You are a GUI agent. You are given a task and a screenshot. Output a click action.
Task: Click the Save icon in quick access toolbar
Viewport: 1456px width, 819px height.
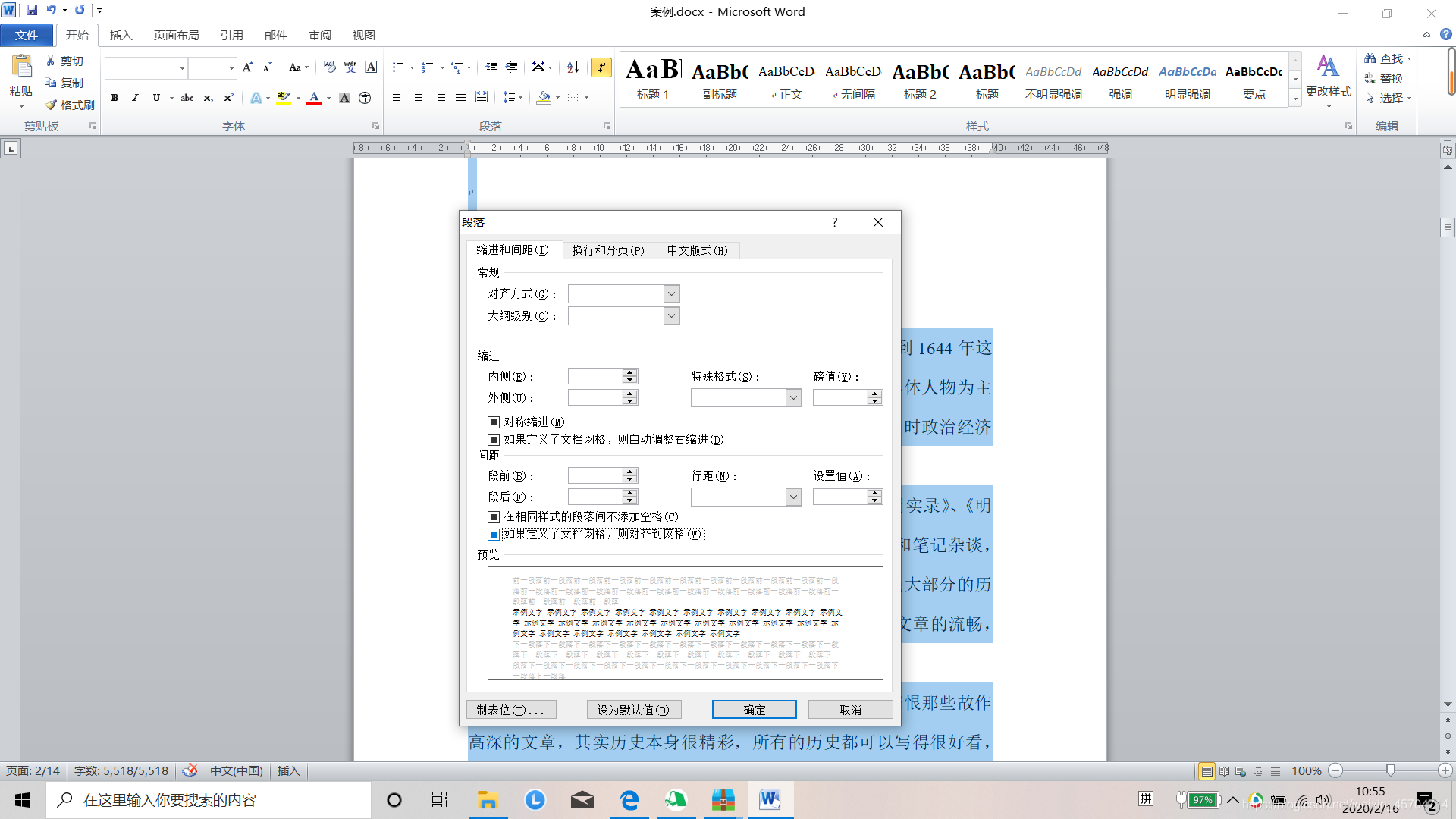point(32,11)
